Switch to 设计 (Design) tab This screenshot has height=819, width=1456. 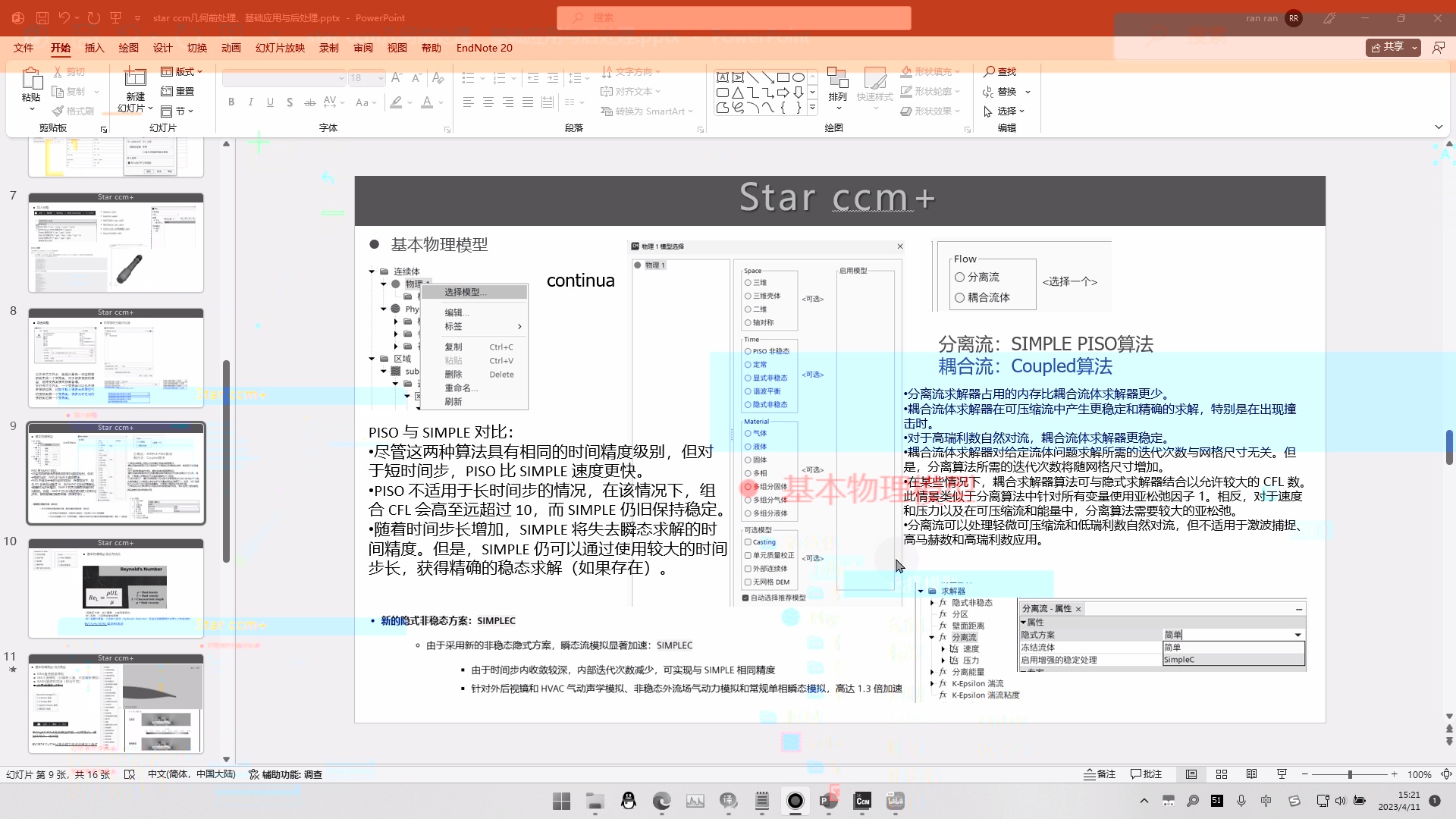[162, 48]
